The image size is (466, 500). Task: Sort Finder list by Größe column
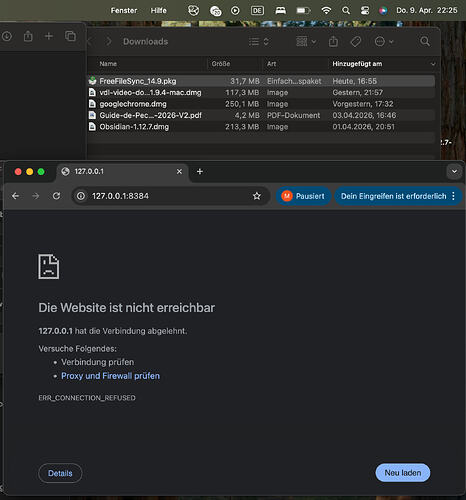point(221,64)
